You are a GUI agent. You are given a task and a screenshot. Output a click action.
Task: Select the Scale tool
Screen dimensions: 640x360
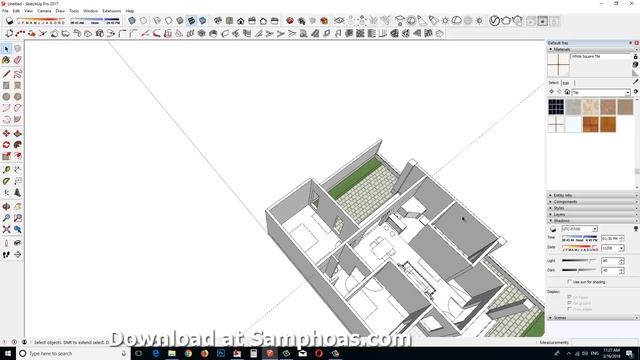tap(6, 156)
